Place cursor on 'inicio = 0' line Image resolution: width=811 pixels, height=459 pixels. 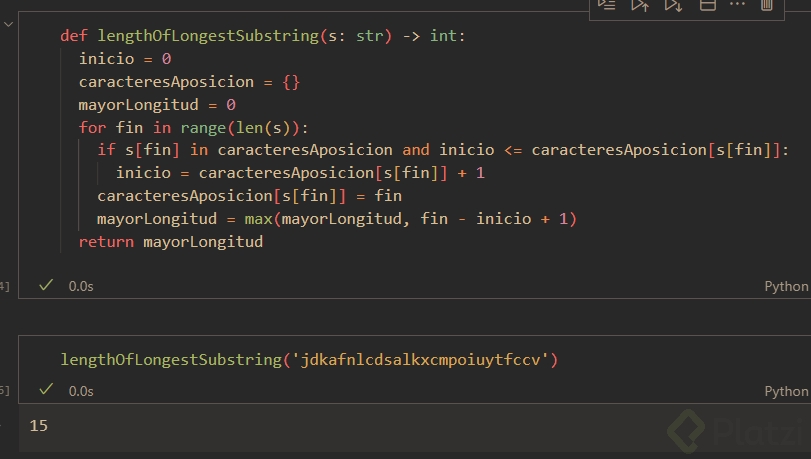point(125,59)
